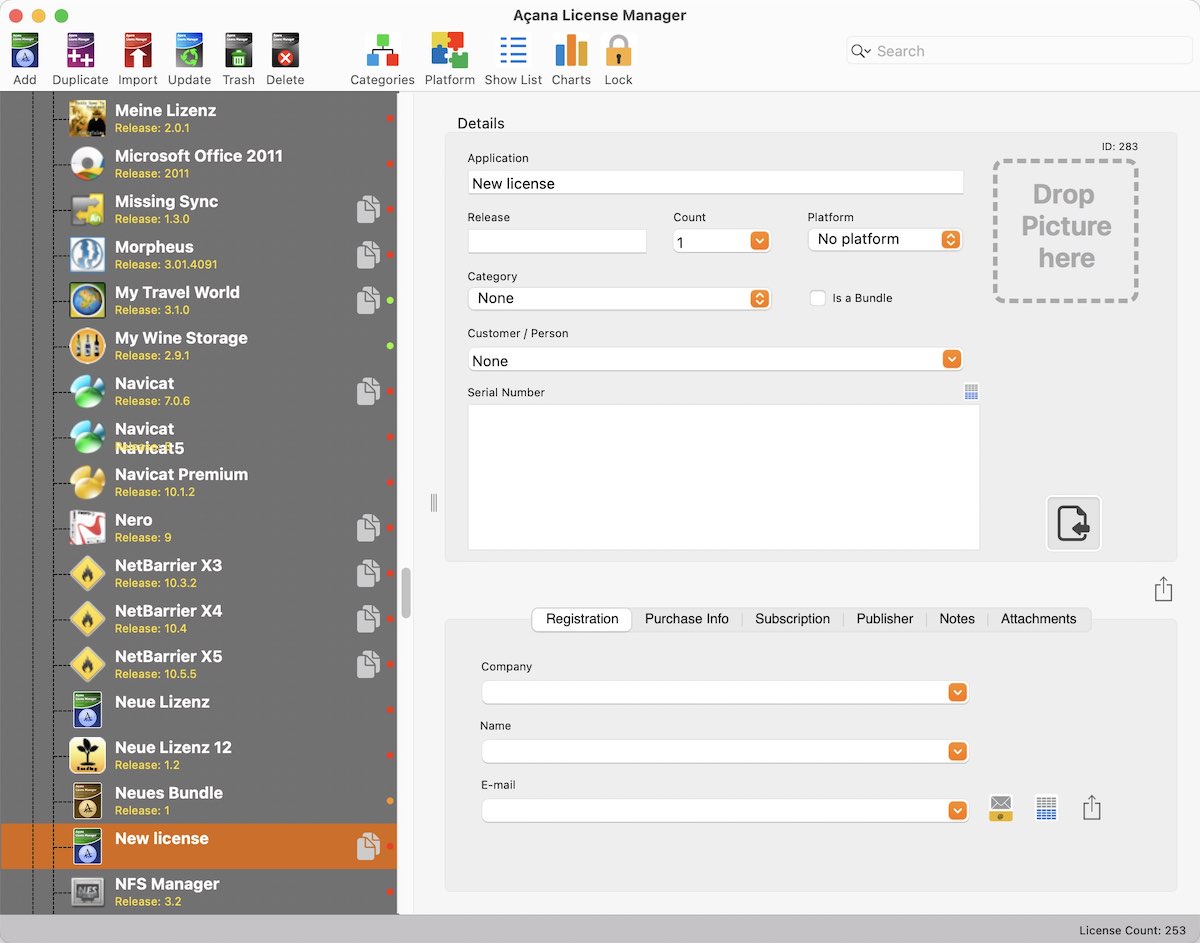Switch to Publisher tab
Viewport: 1200px width, 943px height.
tap(885, 619)
